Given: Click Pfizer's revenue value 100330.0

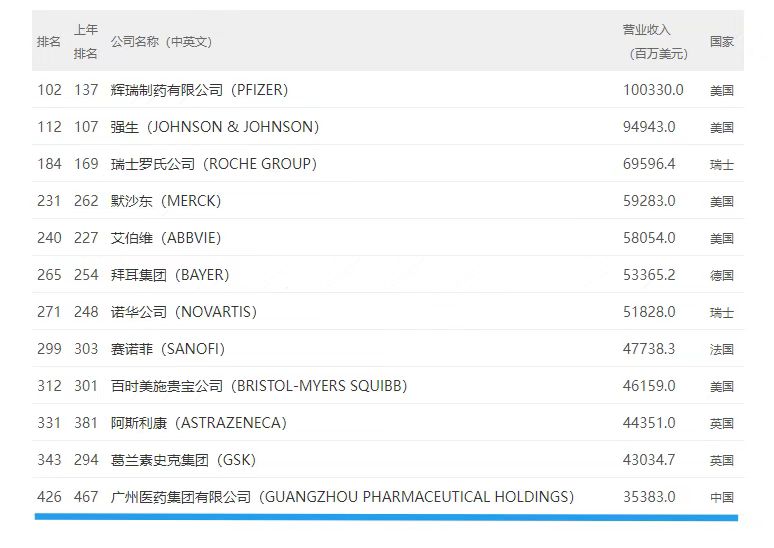Looking at the screenshot, I should 653,90.
